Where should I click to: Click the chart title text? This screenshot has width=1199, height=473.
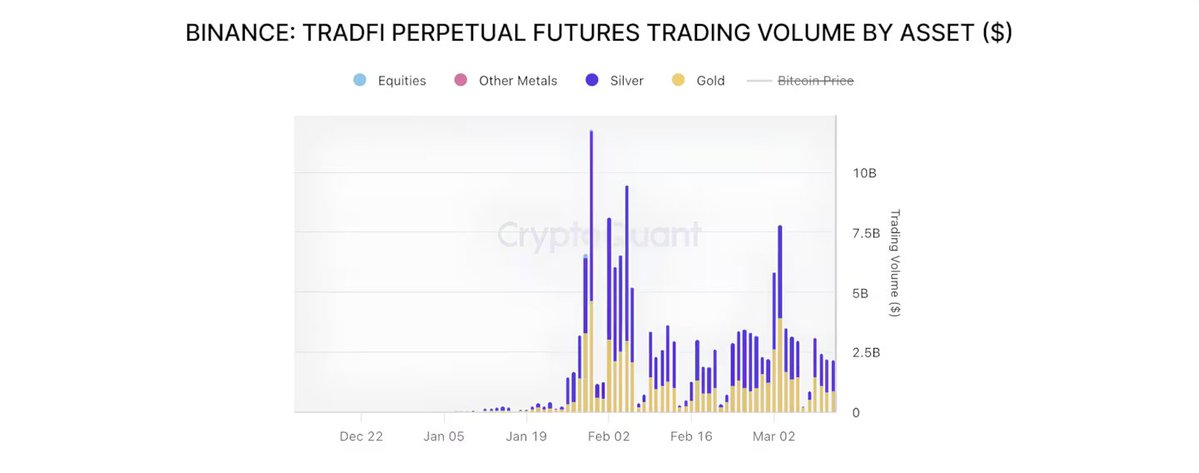599,33
